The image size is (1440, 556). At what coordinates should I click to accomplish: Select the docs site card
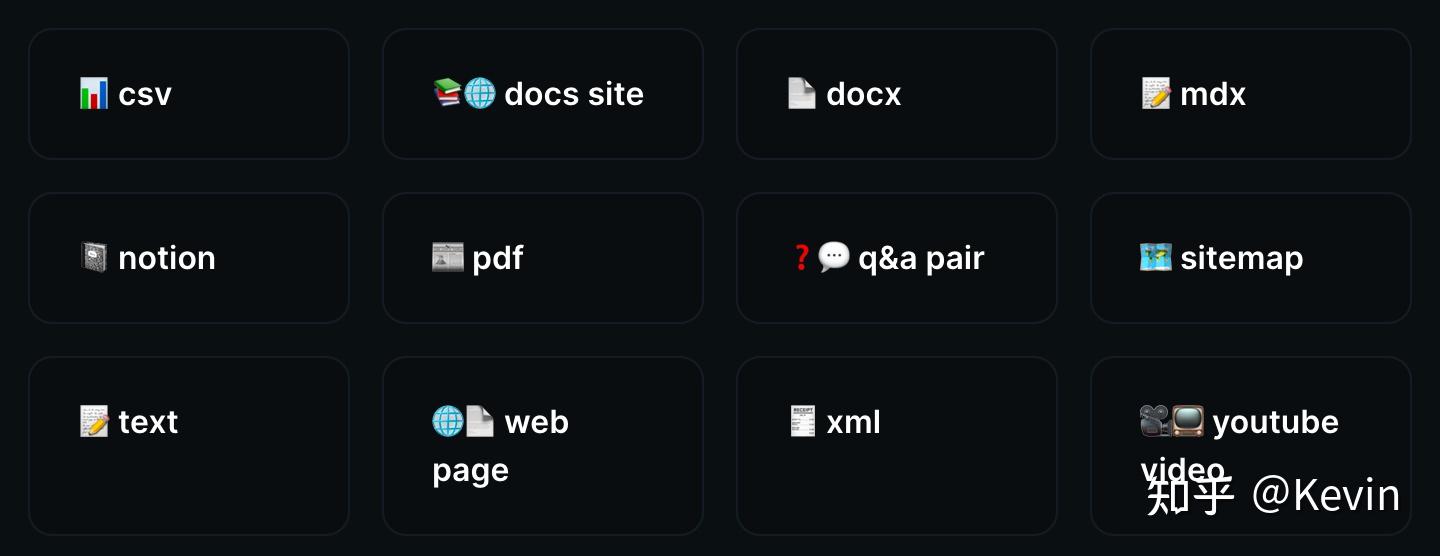[543, 94]
